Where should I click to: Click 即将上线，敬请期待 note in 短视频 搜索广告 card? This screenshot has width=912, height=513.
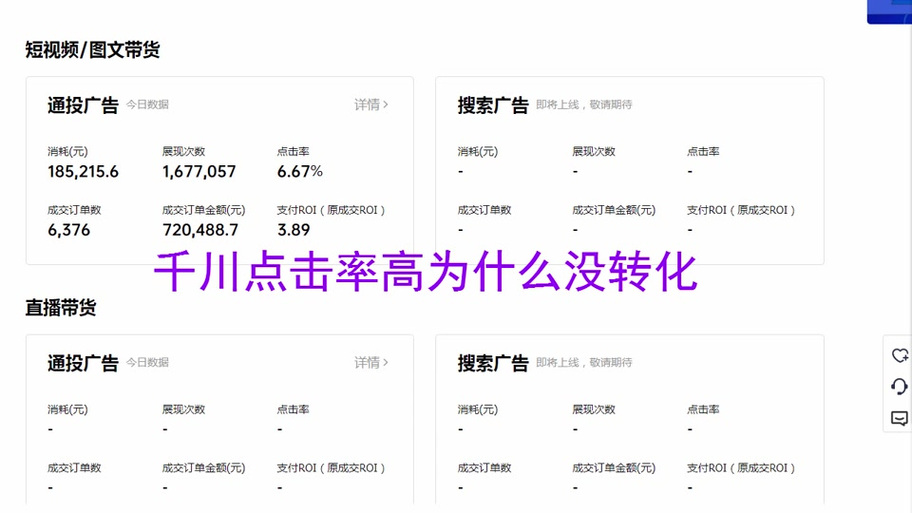point(584,105)
